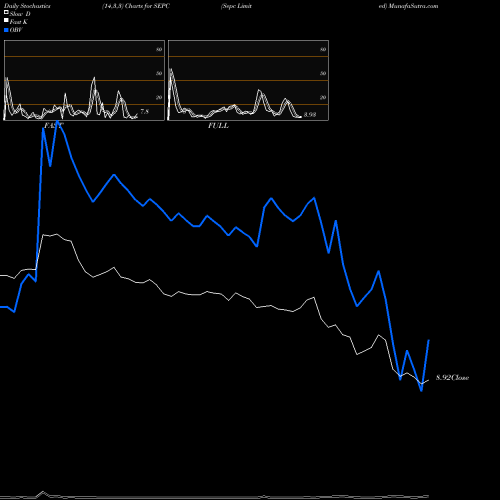Click the '80' level label in FULL chart
Screen dimensions: 500x500
click(323, 49)
